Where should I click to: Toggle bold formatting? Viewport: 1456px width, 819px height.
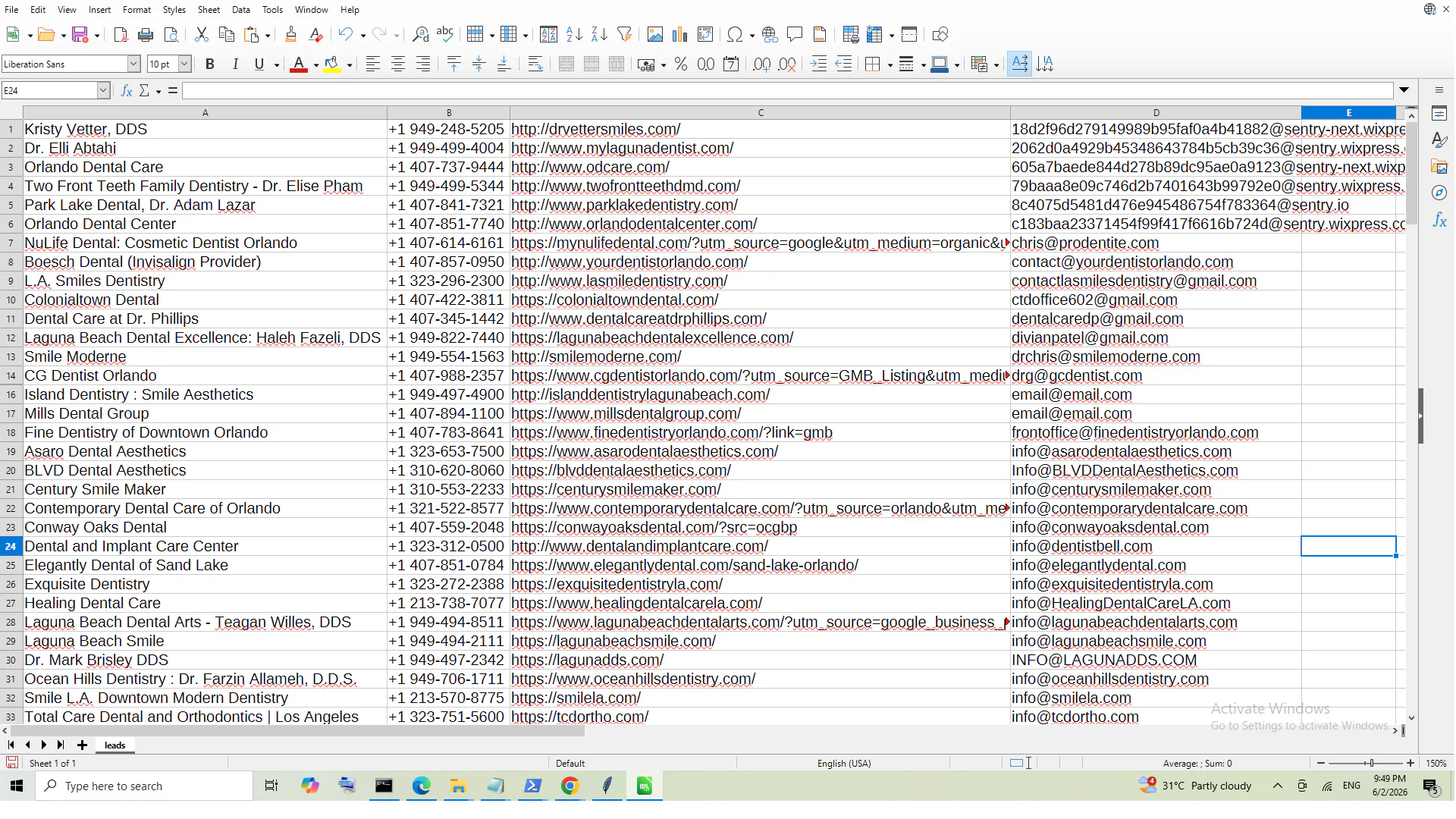point(210,64)
